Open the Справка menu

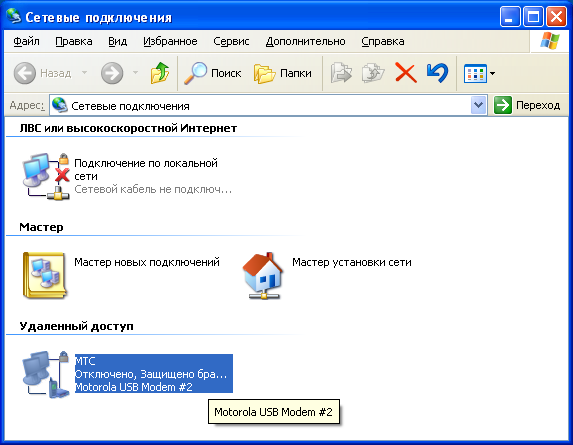[x=383, y=41]
